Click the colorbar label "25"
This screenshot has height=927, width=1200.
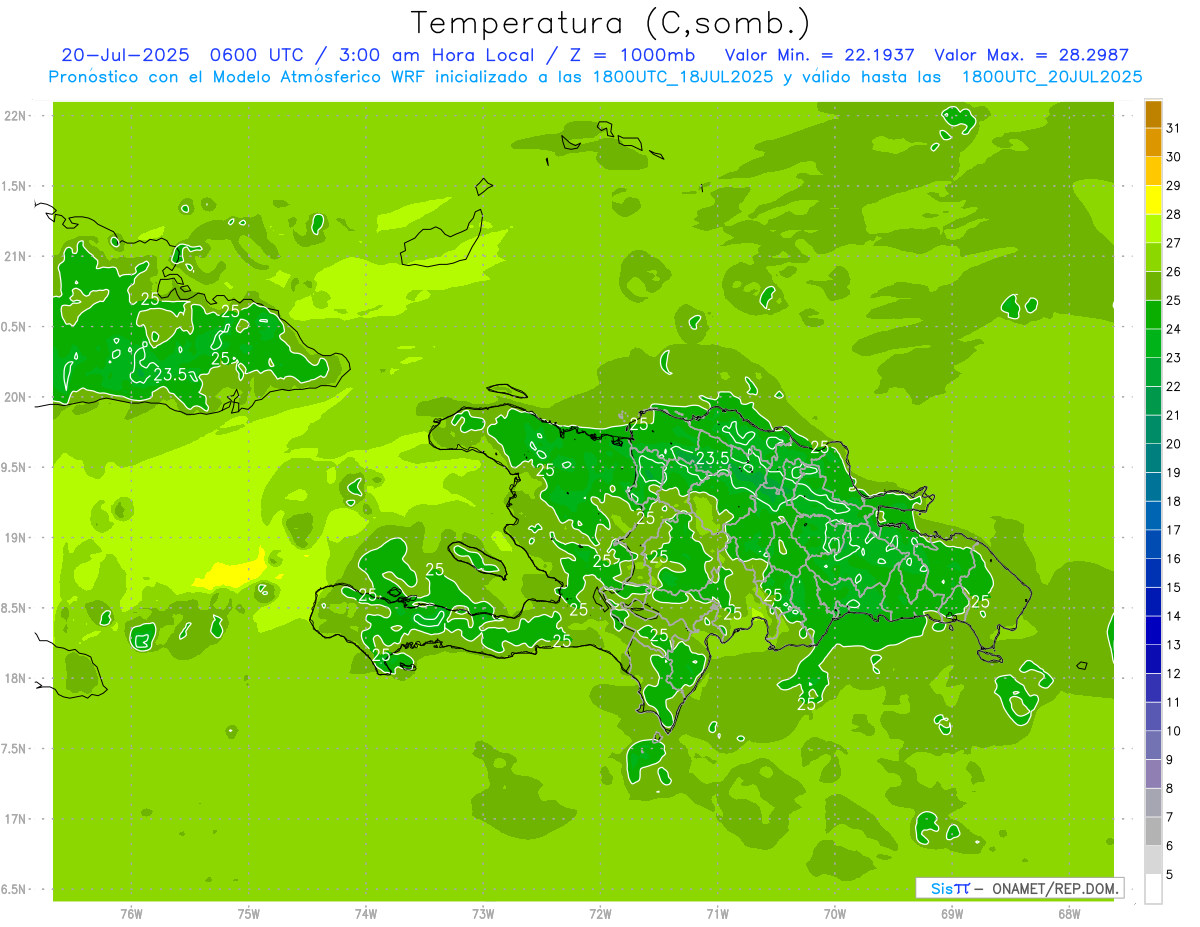coord(1174,301)
